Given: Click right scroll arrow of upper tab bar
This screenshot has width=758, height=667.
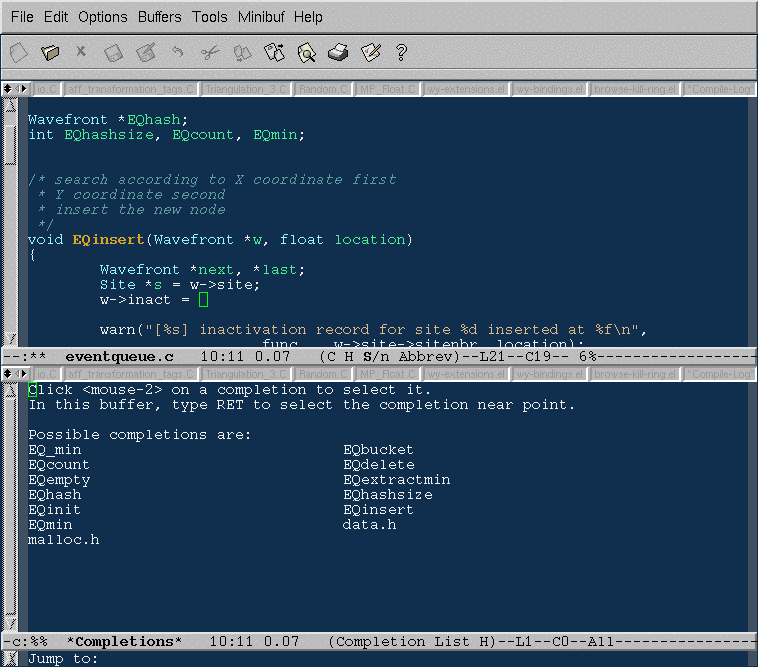Looking at the screenshot, I should 22,89.
